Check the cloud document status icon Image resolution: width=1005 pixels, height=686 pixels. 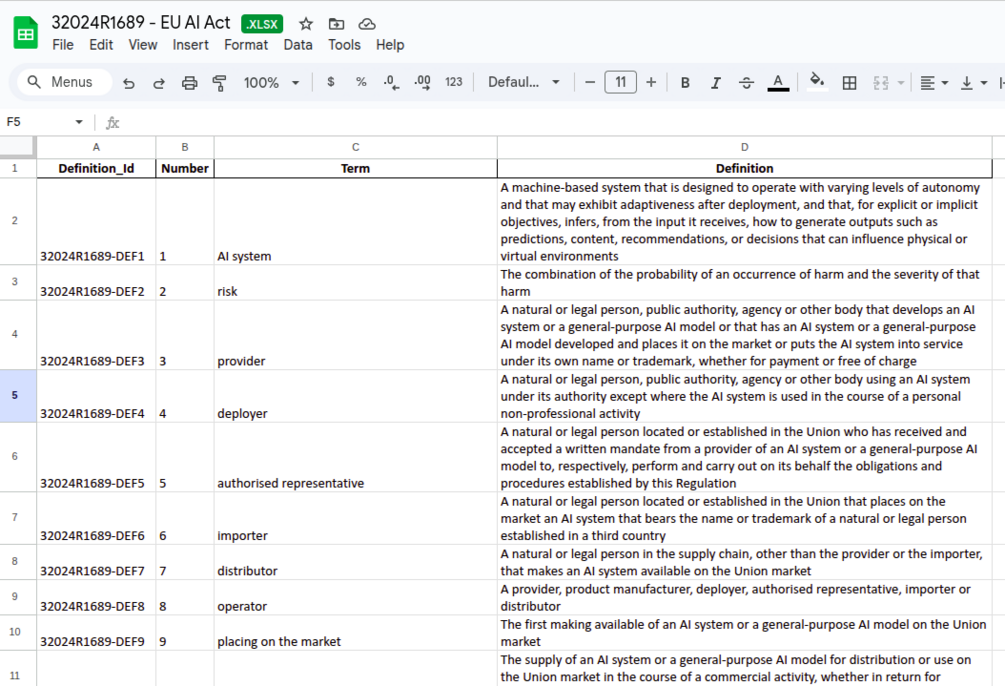pos(367,24)
